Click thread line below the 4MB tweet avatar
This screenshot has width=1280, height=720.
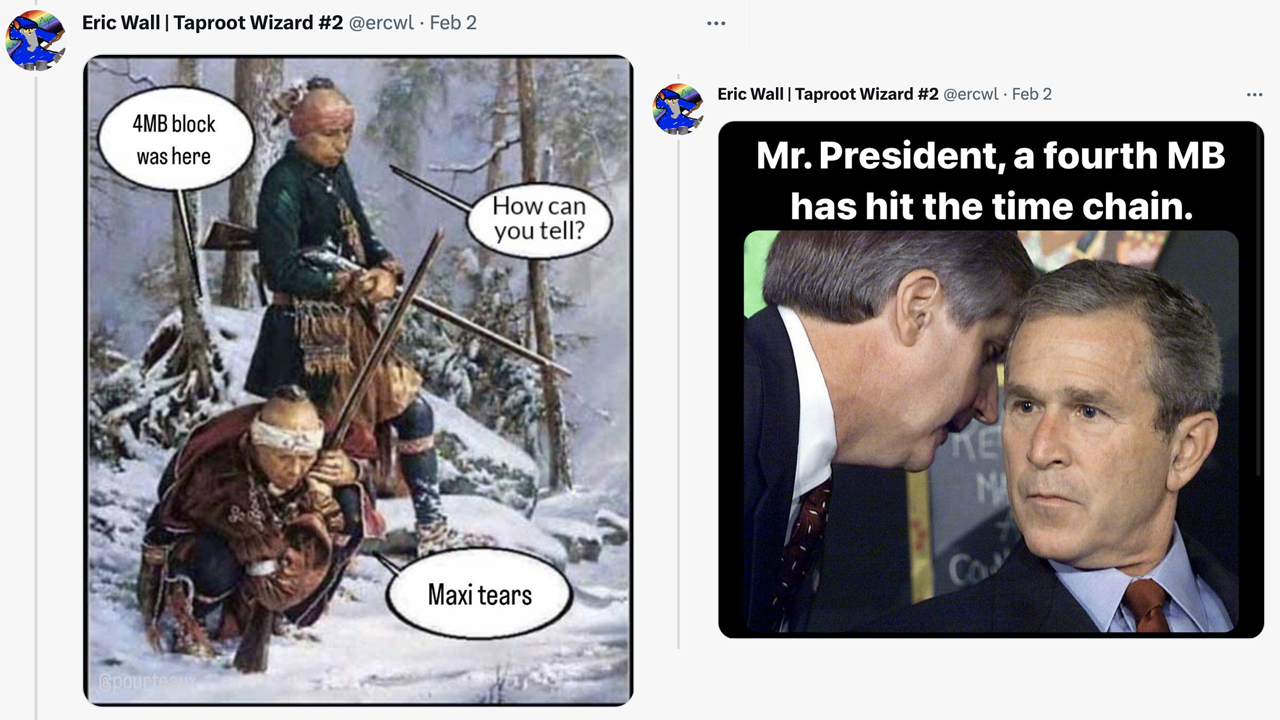coord(36,400)
